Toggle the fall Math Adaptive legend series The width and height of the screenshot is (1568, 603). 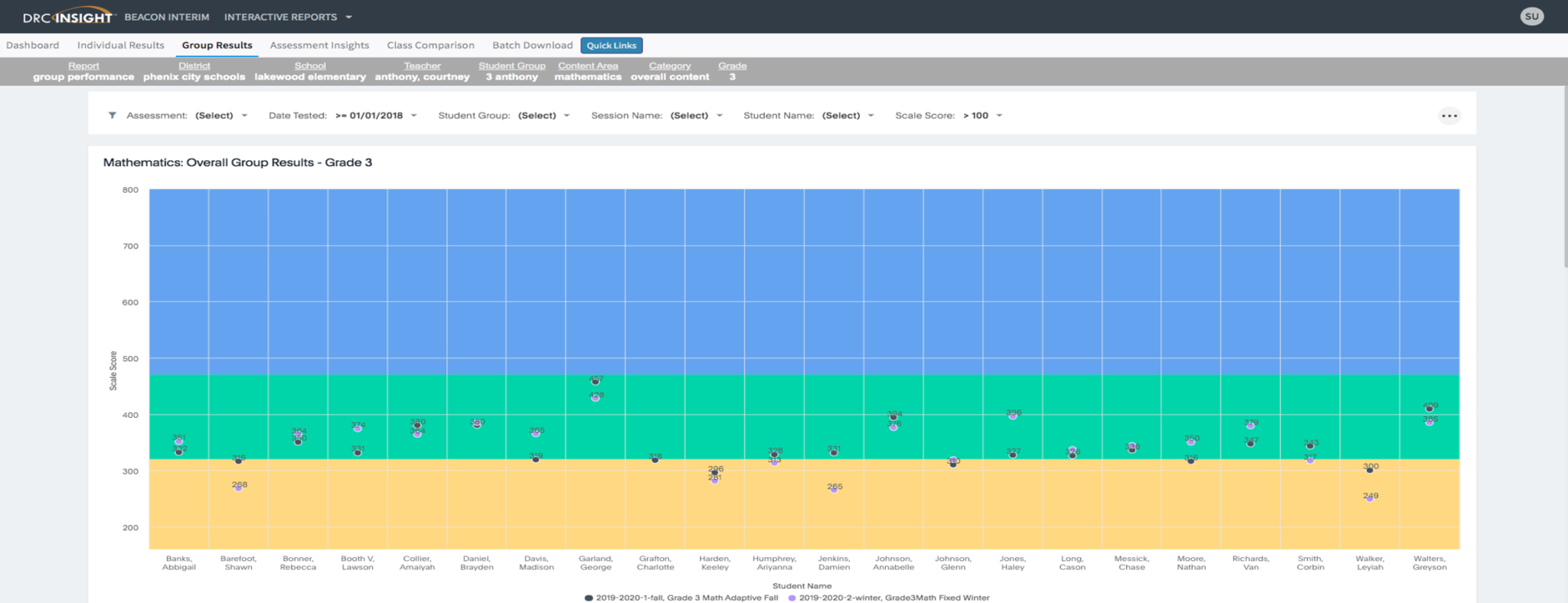(x=681, y=598)
